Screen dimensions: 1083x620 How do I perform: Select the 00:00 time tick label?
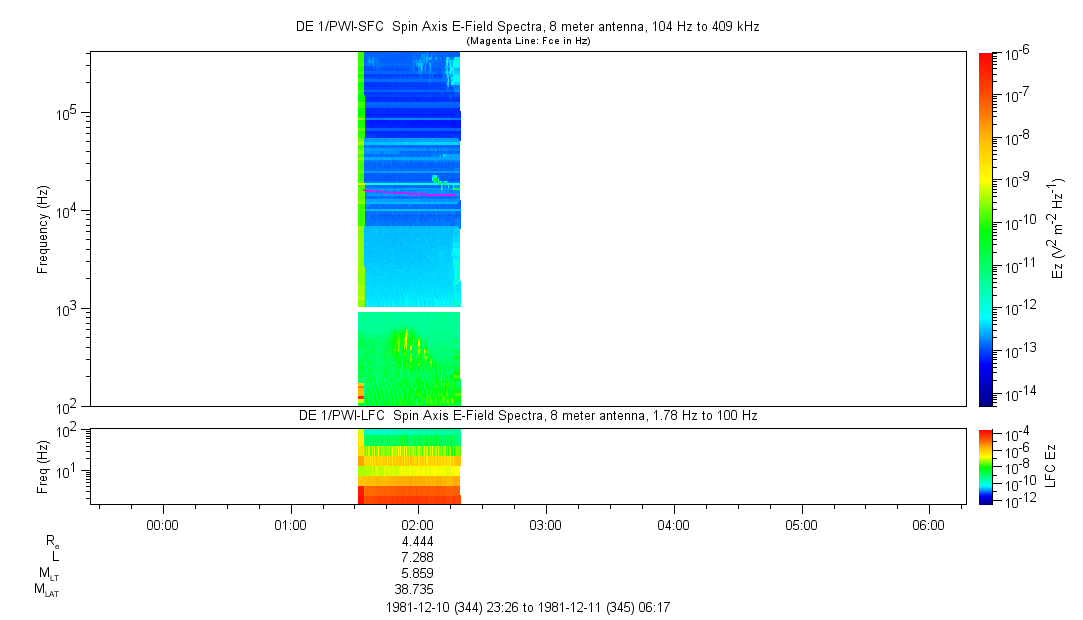[162, 524]
